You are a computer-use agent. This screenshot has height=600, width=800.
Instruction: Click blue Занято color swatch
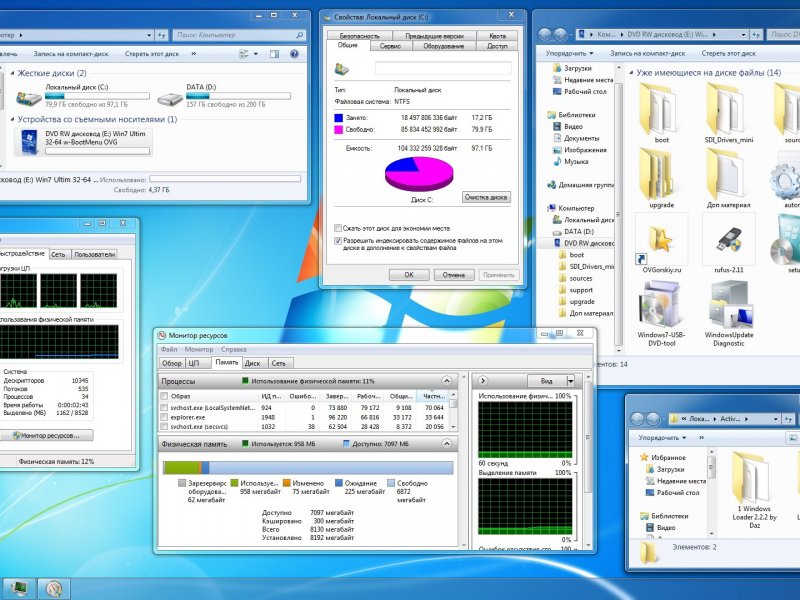[x=338, y=118]
